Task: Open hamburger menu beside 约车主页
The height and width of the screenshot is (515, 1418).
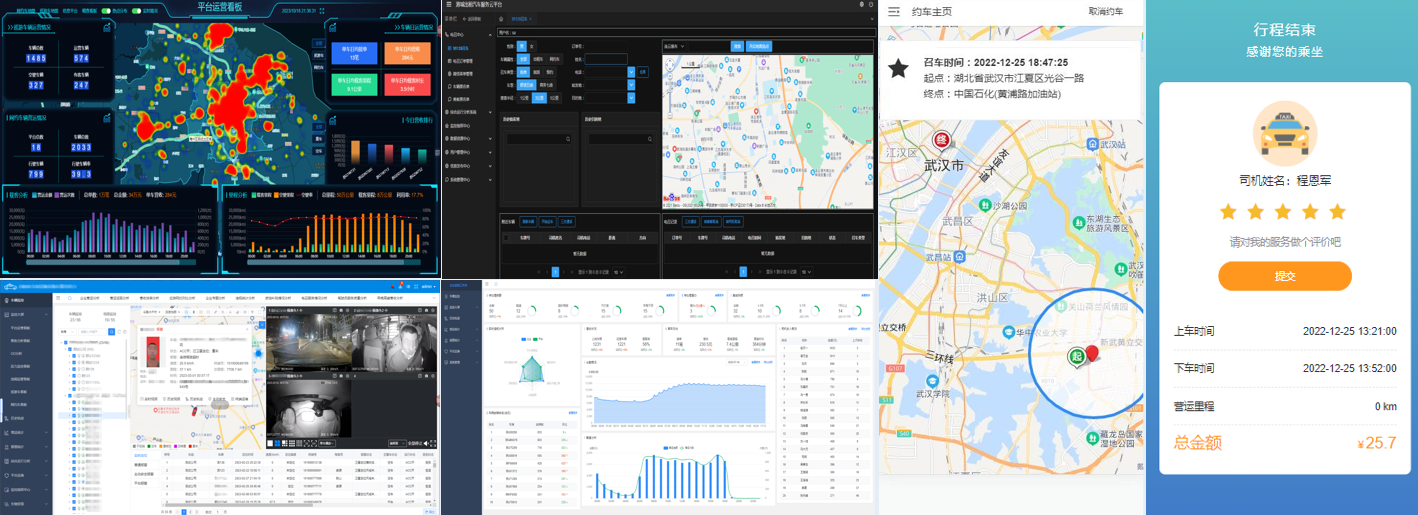Action: click(x=894, y=12)
